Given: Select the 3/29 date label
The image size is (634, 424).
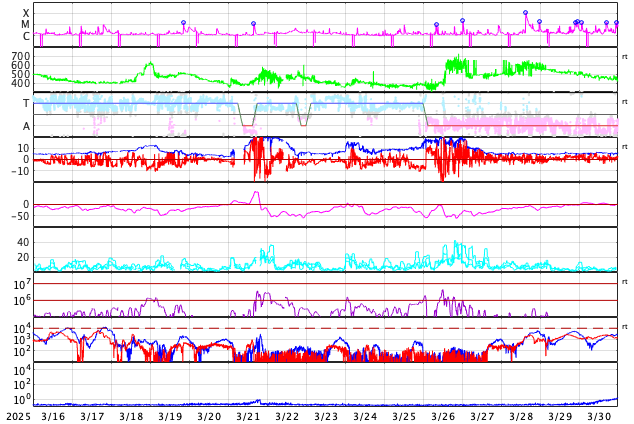Looking at the screenshot, I should point(560,416).
